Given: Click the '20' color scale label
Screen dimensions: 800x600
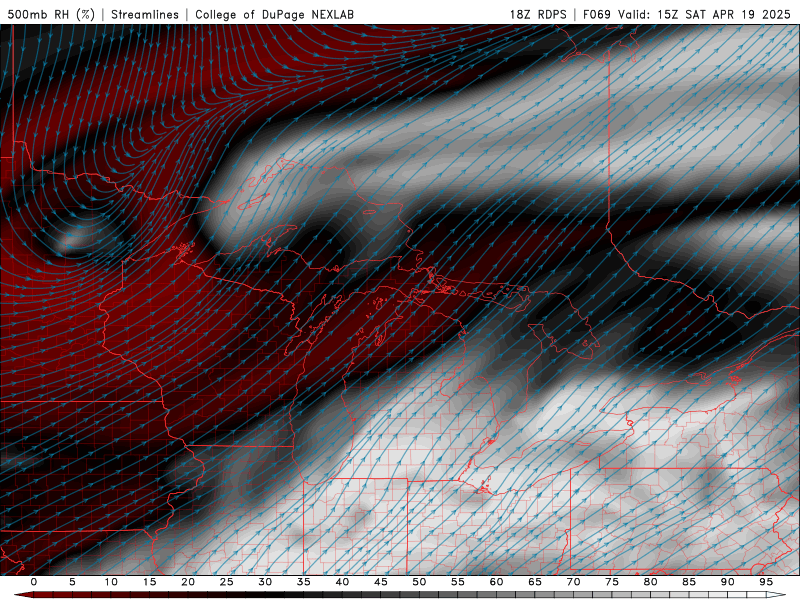Looking at the screenshot, I should click(188, 582).
